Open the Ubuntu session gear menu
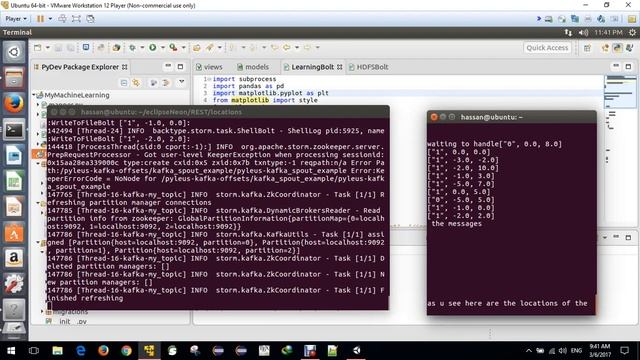Image resolution: width=640 pixels, height=360 pixels. [632, 32]
